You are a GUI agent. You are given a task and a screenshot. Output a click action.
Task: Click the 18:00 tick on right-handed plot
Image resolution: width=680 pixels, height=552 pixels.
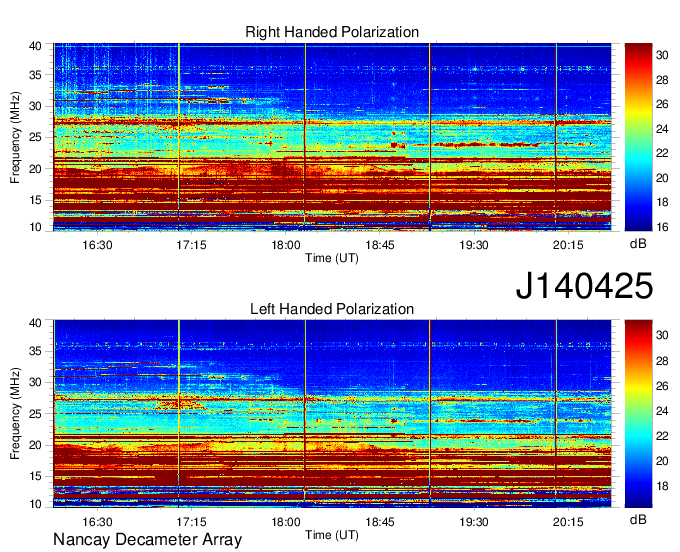pos(286,245)
